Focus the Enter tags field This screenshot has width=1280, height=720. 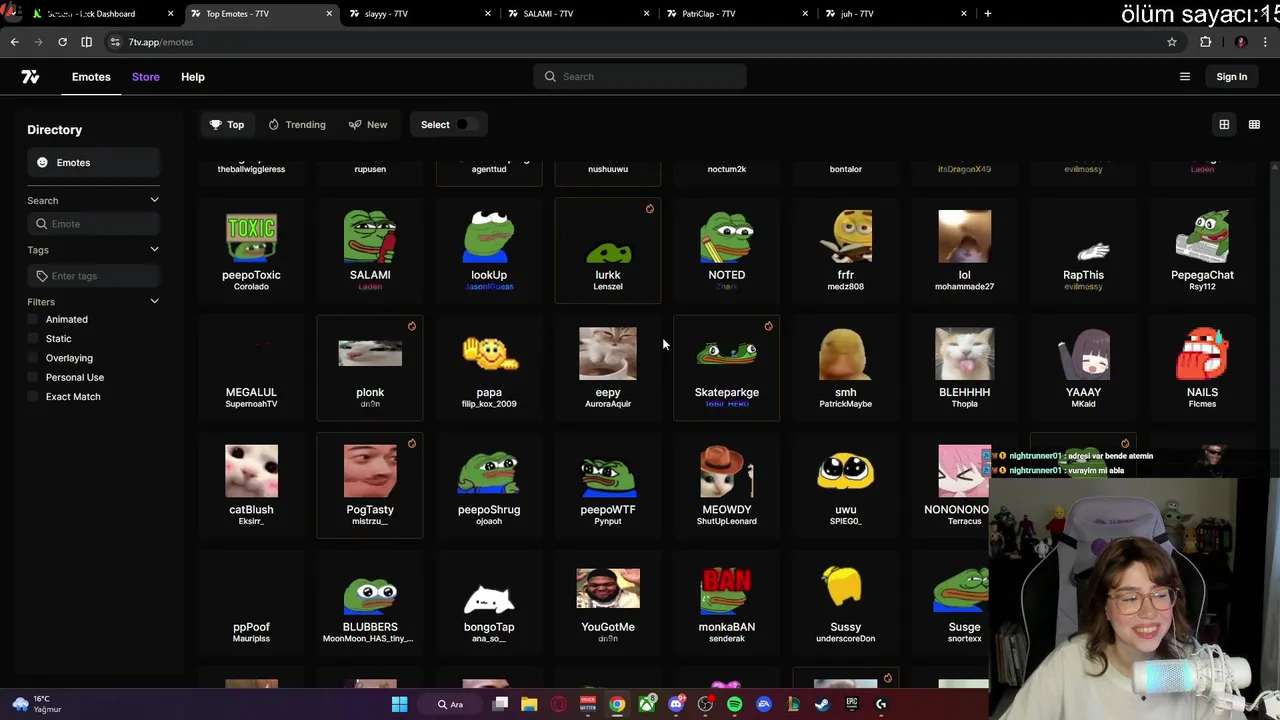94,276
